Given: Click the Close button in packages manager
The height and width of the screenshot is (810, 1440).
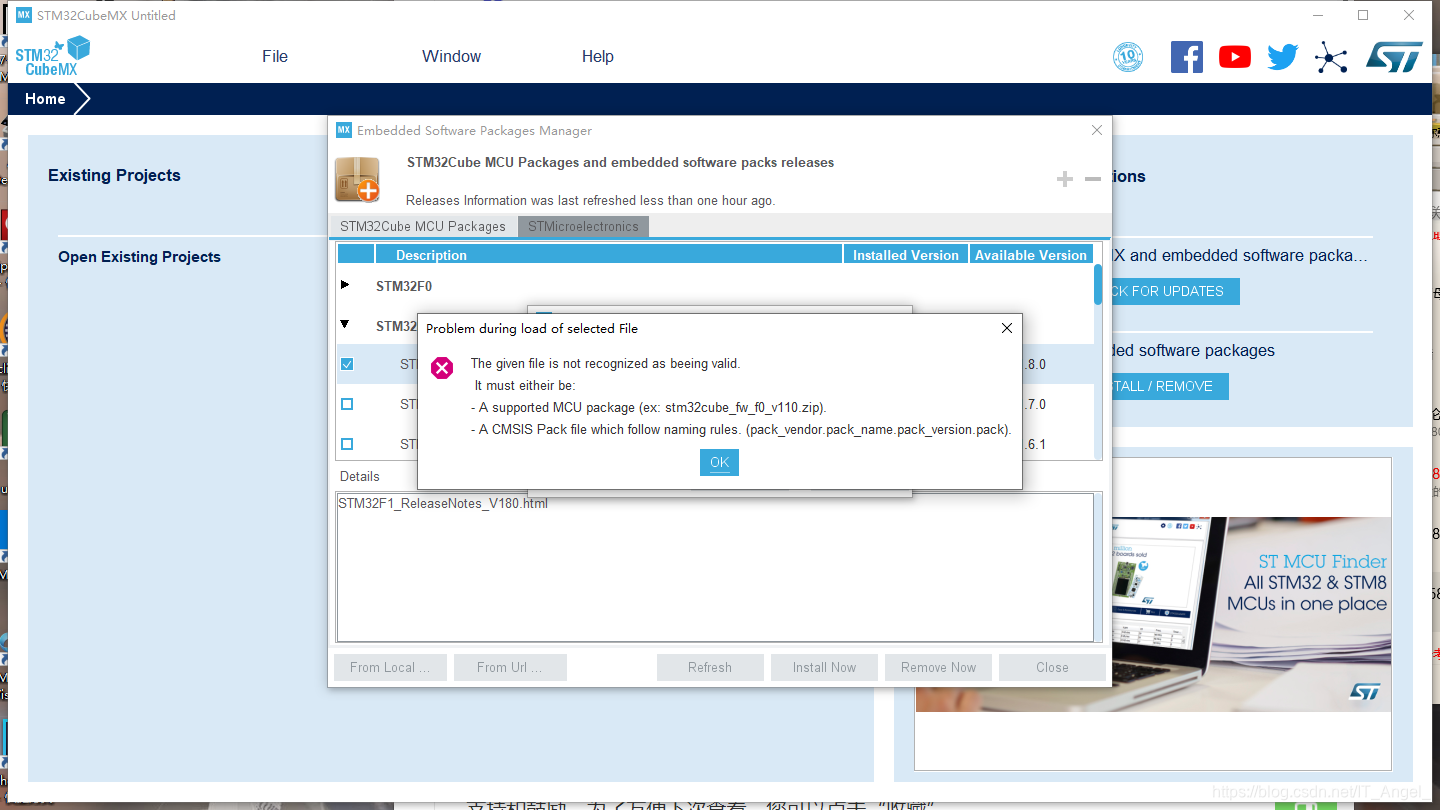Looking at the screenshot, I should coord(1052,667).
